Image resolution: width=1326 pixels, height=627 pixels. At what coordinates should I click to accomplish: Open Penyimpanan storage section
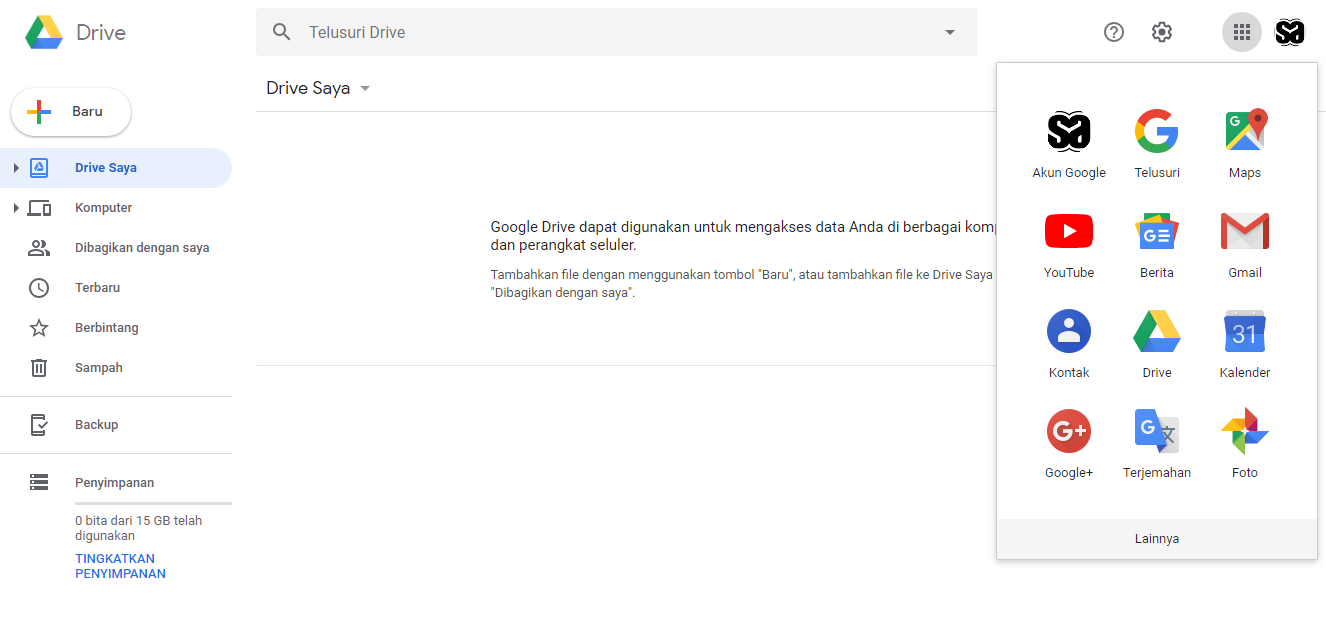tap(116, 483)
